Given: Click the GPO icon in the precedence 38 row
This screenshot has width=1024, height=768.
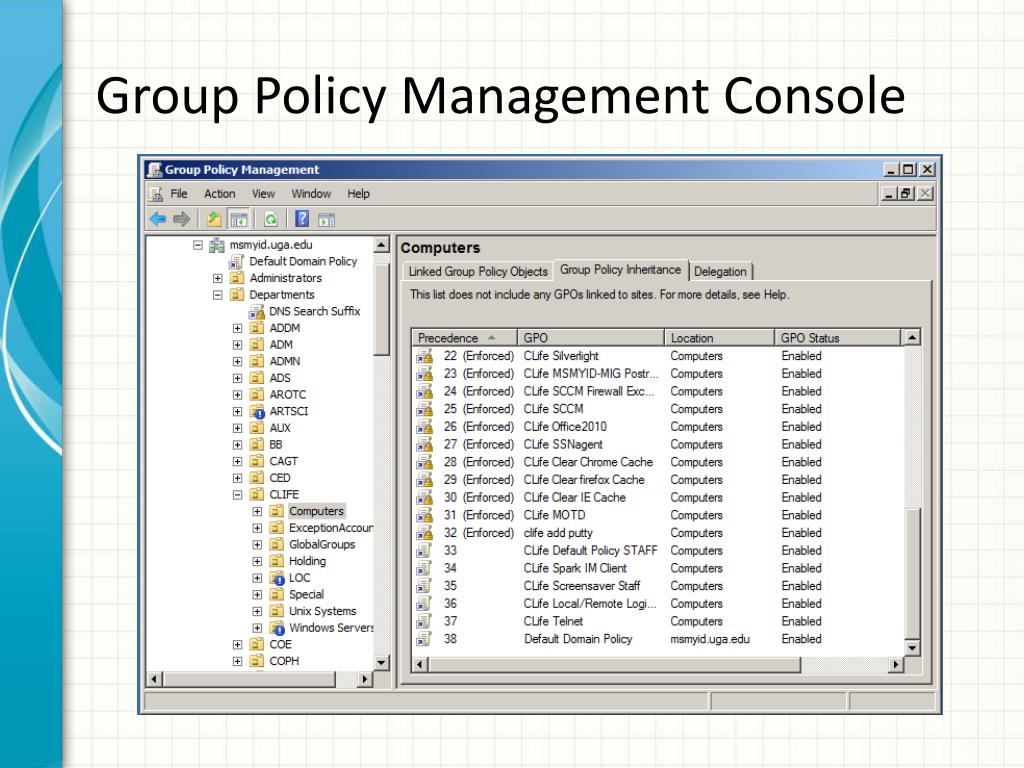Looking at the screenshot, I should 424,639.
